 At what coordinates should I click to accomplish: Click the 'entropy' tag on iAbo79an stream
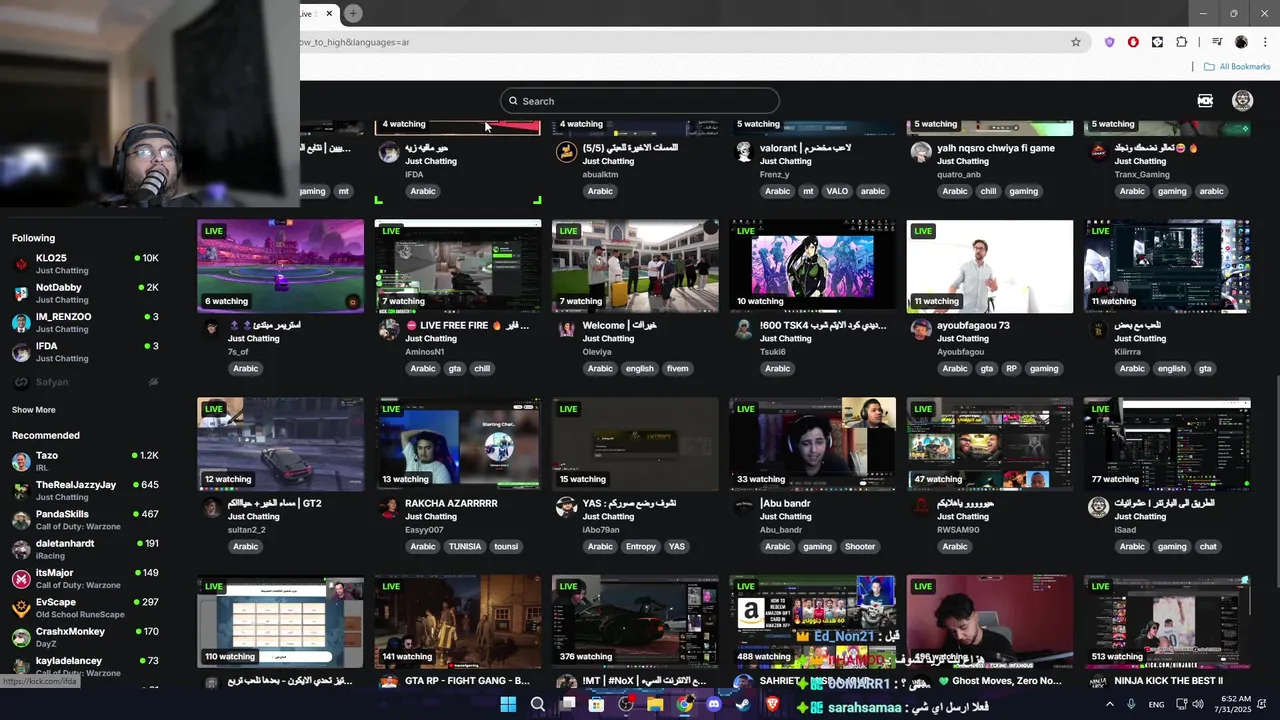coord(640,547)
